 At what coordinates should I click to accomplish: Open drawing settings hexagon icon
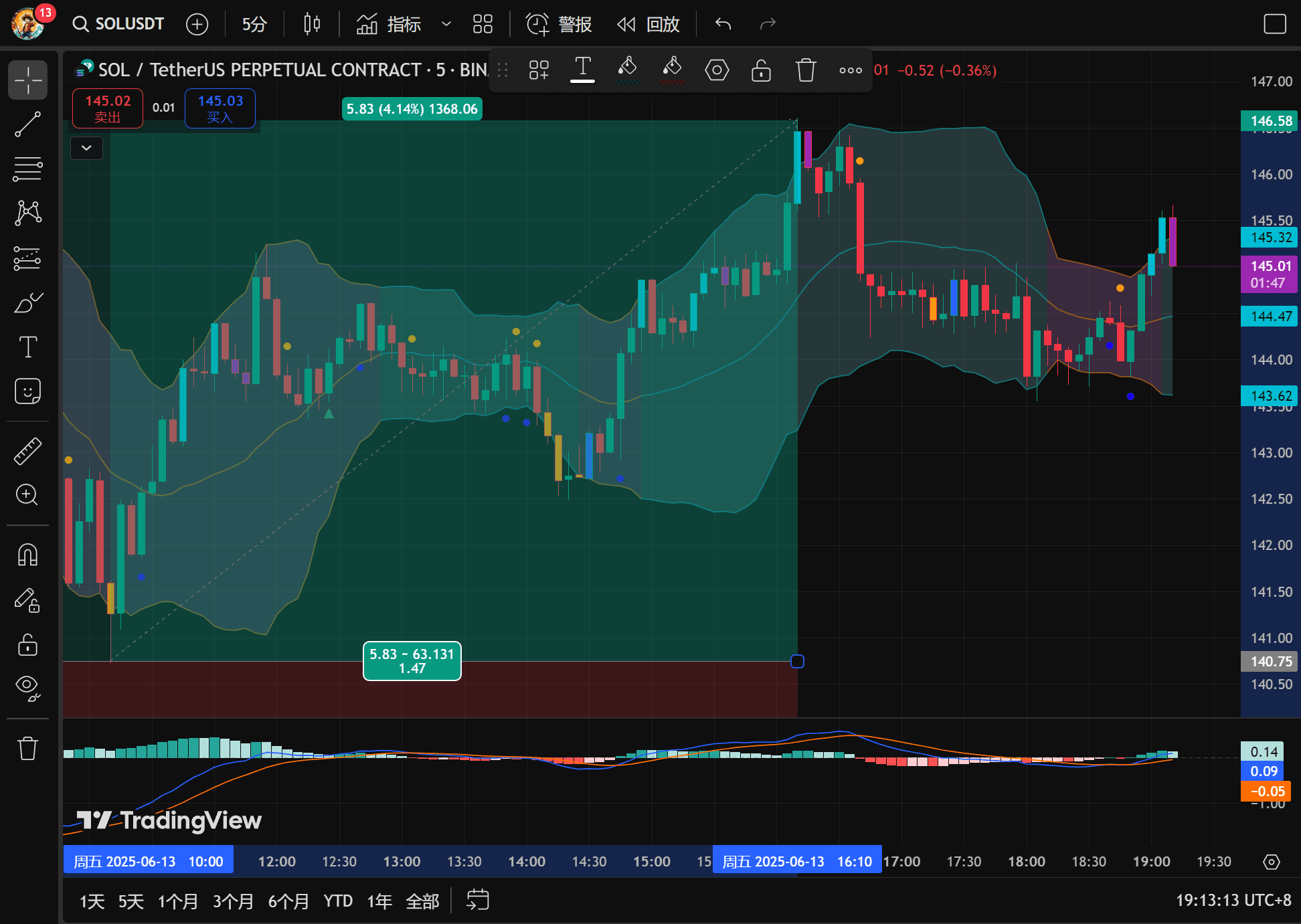pos(717,70)
